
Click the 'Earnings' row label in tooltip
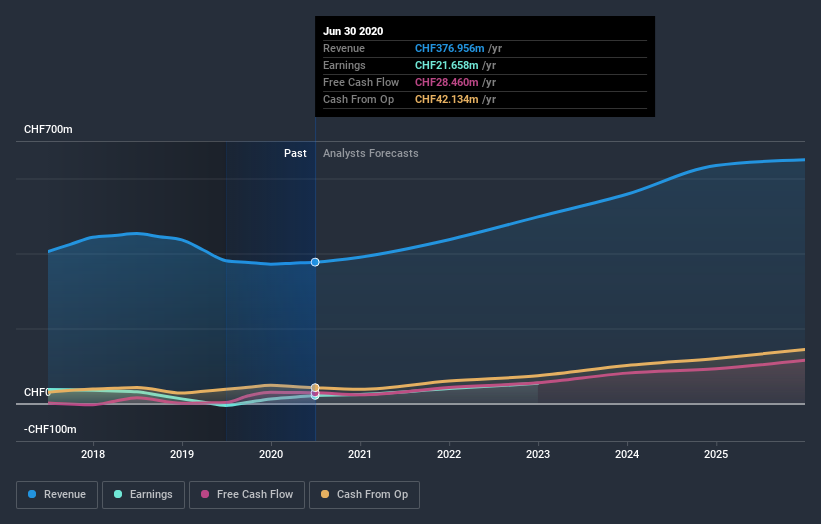[345, 65]
